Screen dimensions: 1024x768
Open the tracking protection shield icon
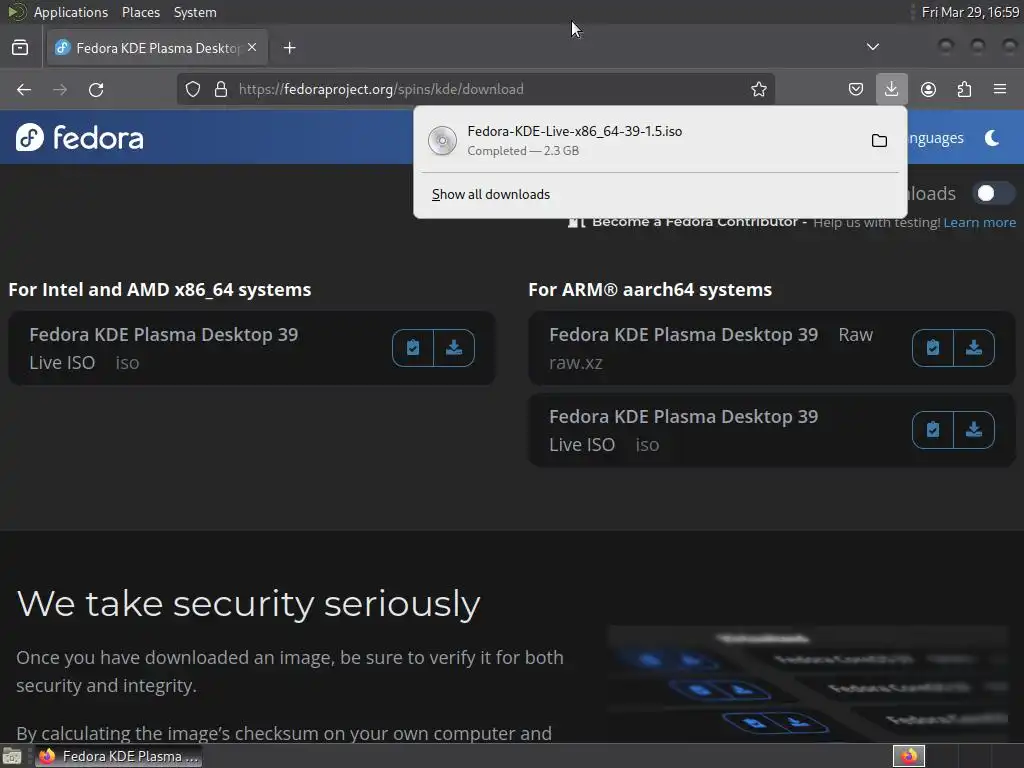coord(193,89)
